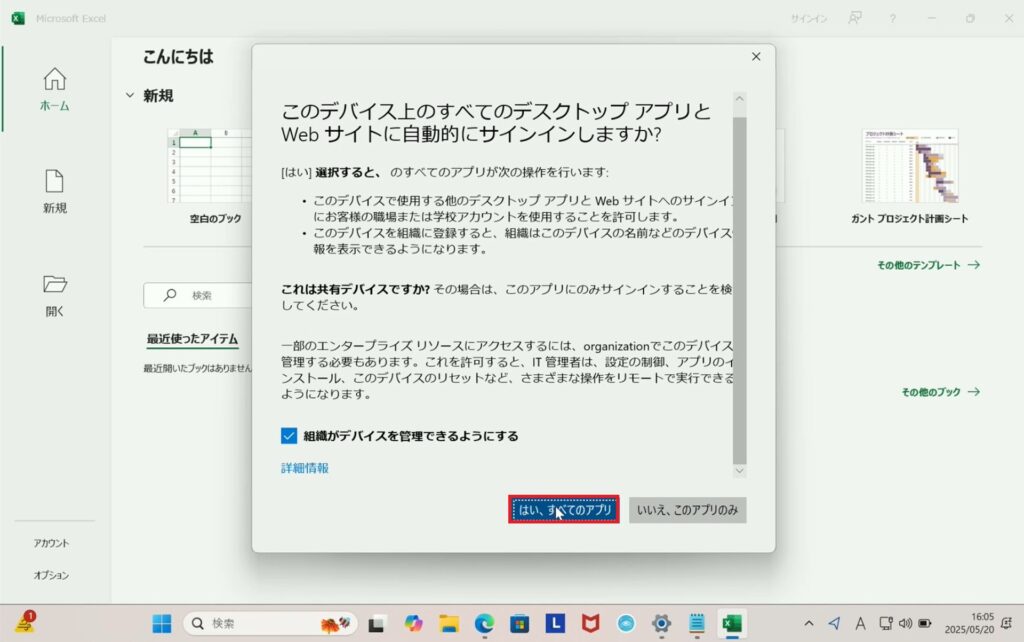This screenshot has width=1024, height=642.
Task: Click the location arrow icon in system tray
Action: pyautogui.click(x=834, y=624)
